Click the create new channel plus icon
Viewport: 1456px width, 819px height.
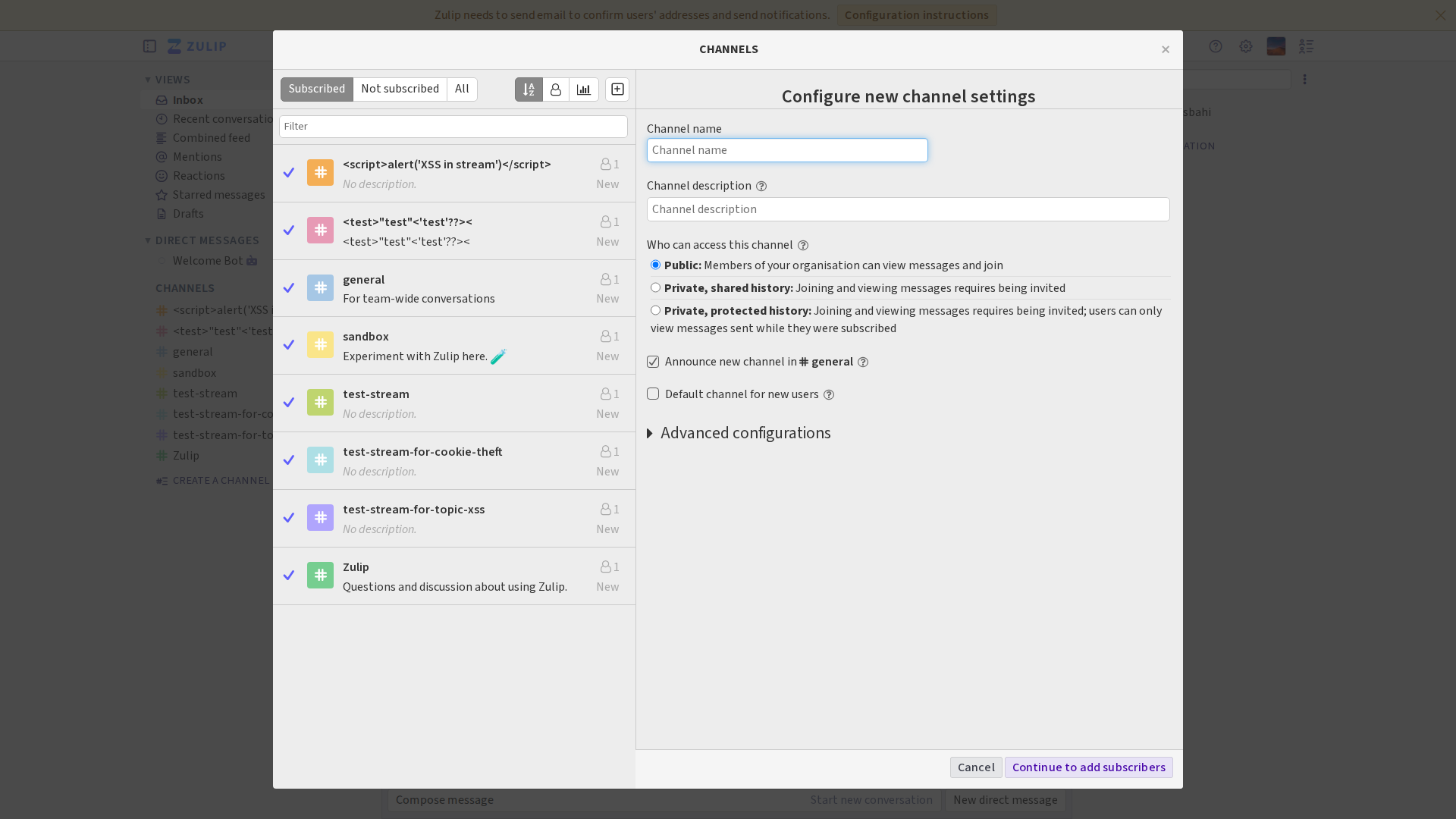tap(617, 89)
